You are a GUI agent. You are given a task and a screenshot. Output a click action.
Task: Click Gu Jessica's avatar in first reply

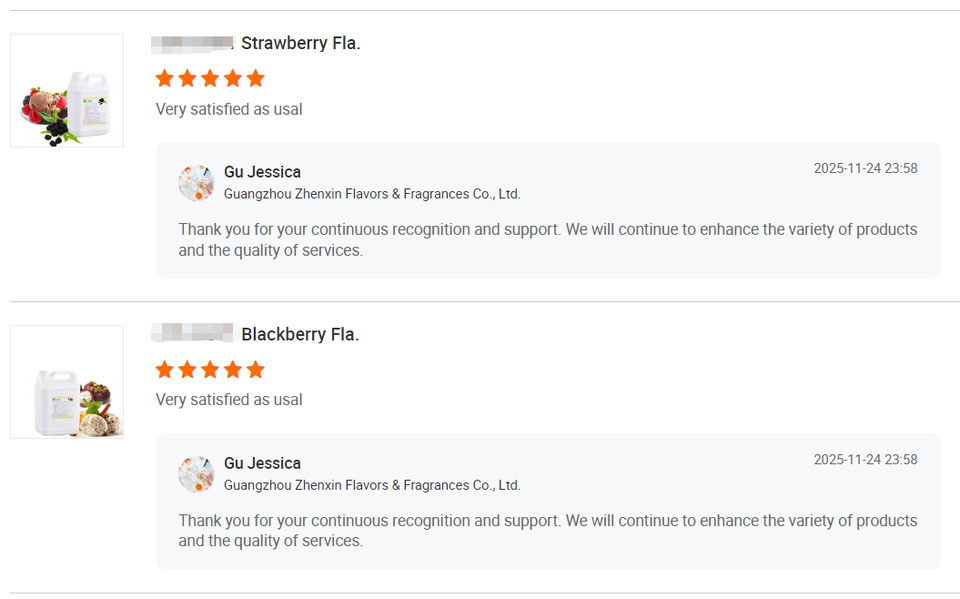(196, 183)
